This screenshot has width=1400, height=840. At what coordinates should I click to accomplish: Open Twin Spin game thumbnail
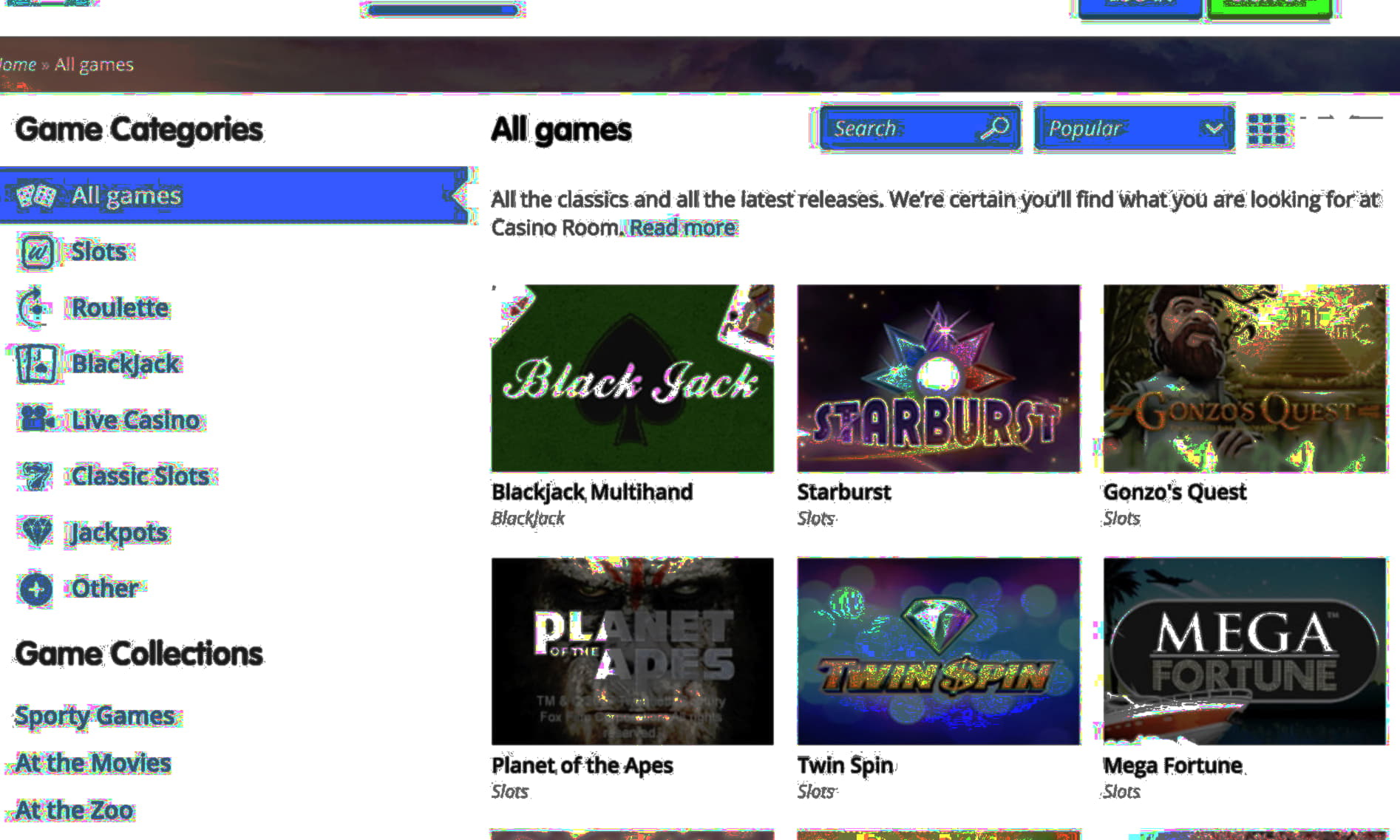(939, 651)
